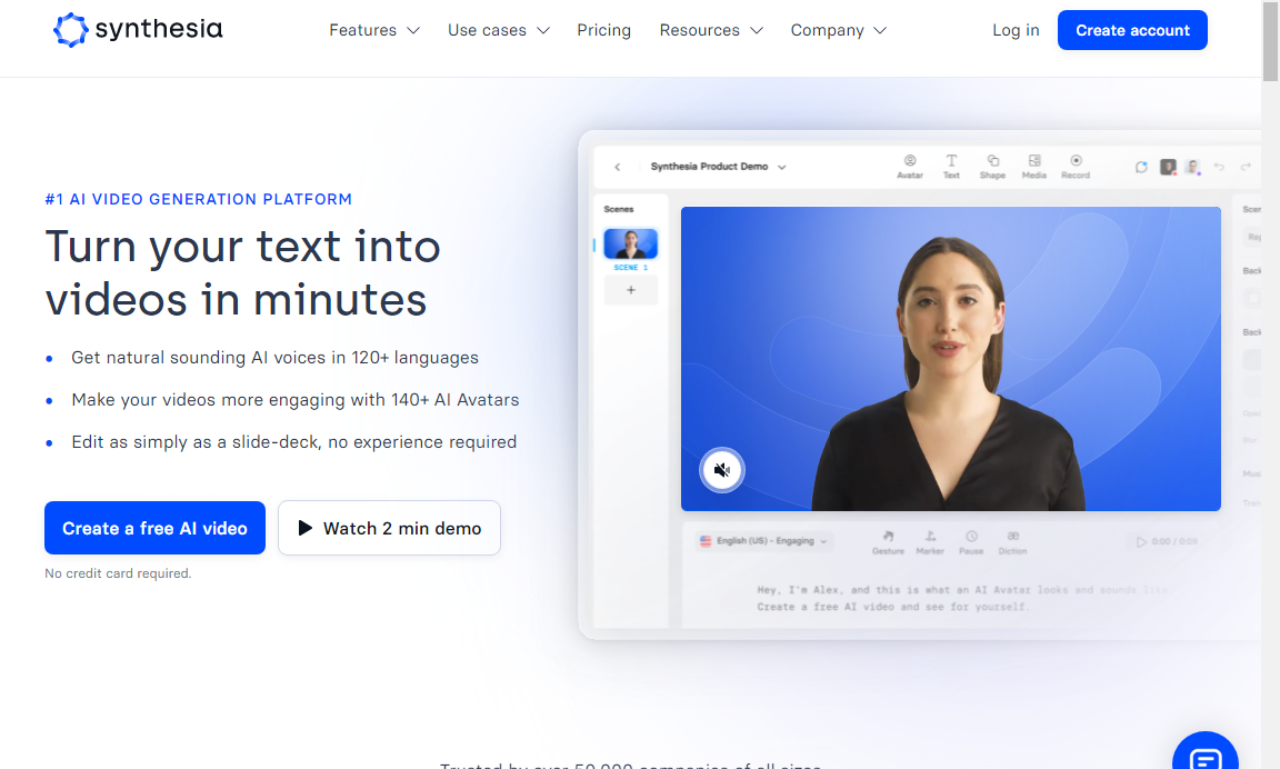
Task: Select the Scene 1 thumbnail
Action: coord(631,244)
